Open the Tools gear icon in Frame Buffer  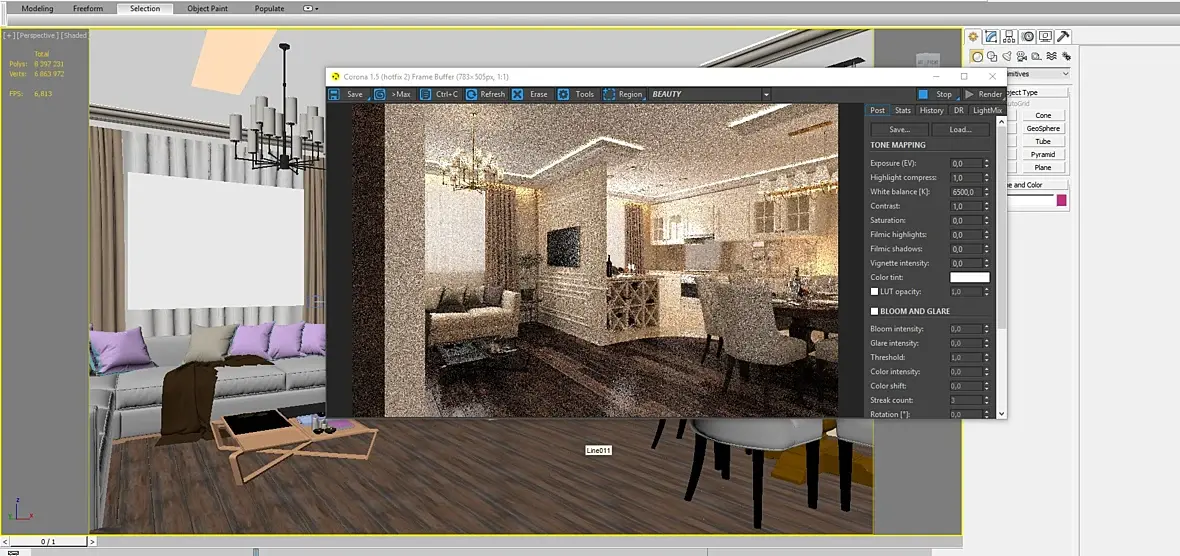[x=563, y=94]
